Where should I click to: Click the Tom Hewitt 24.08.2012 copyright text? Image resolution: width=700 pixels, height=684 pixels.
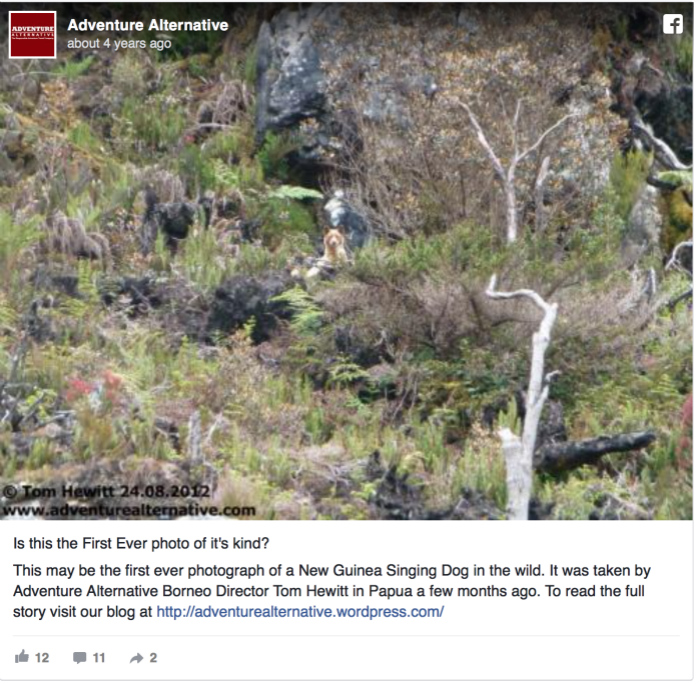tap(106, 492)
